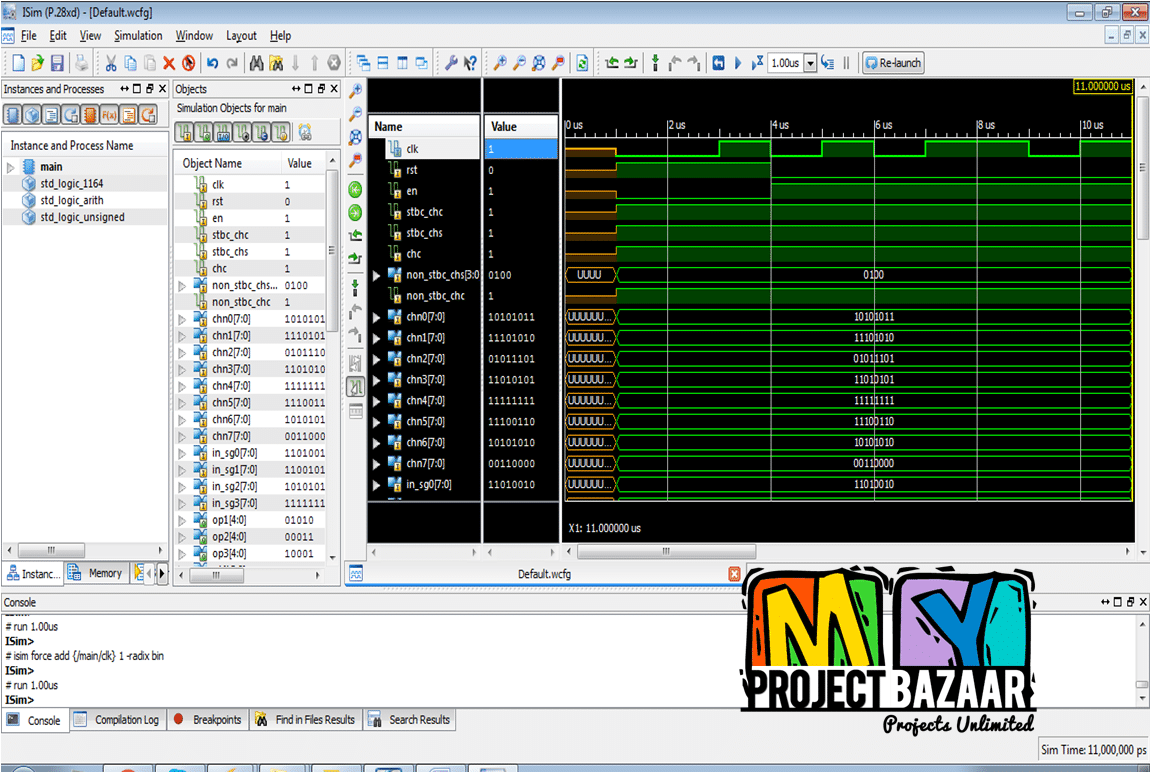Switch to the Breakpoints tab
The image size is (1151, 773).
[x=208, y=720]
